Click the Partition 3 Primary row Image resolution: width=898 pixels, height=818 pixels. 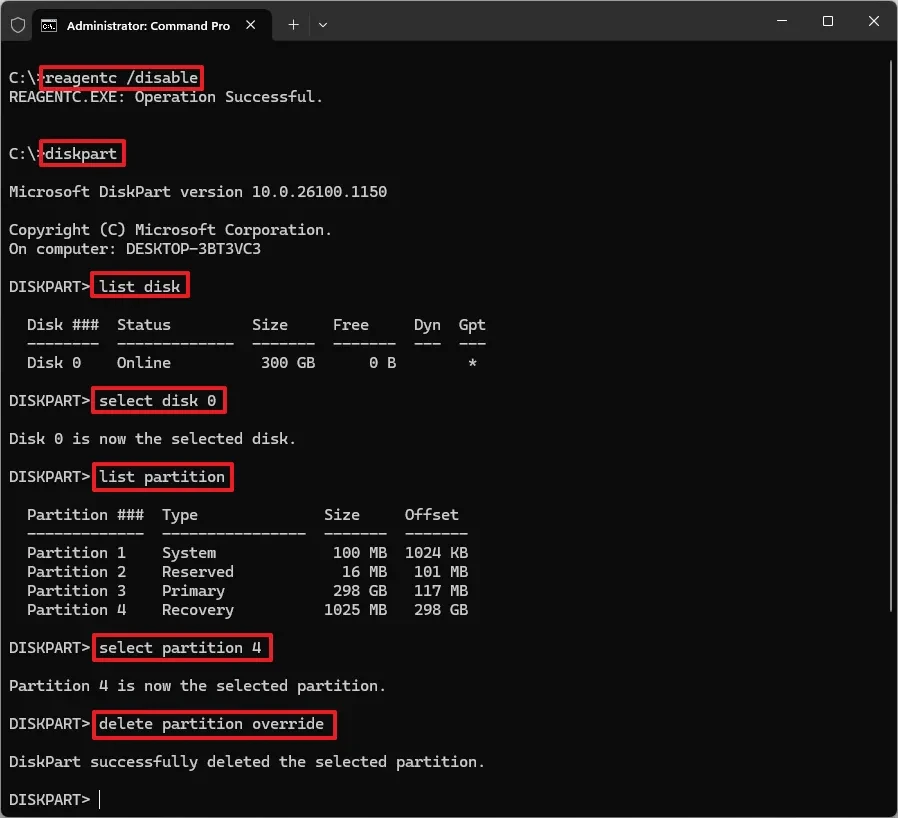tap(247, 591)
